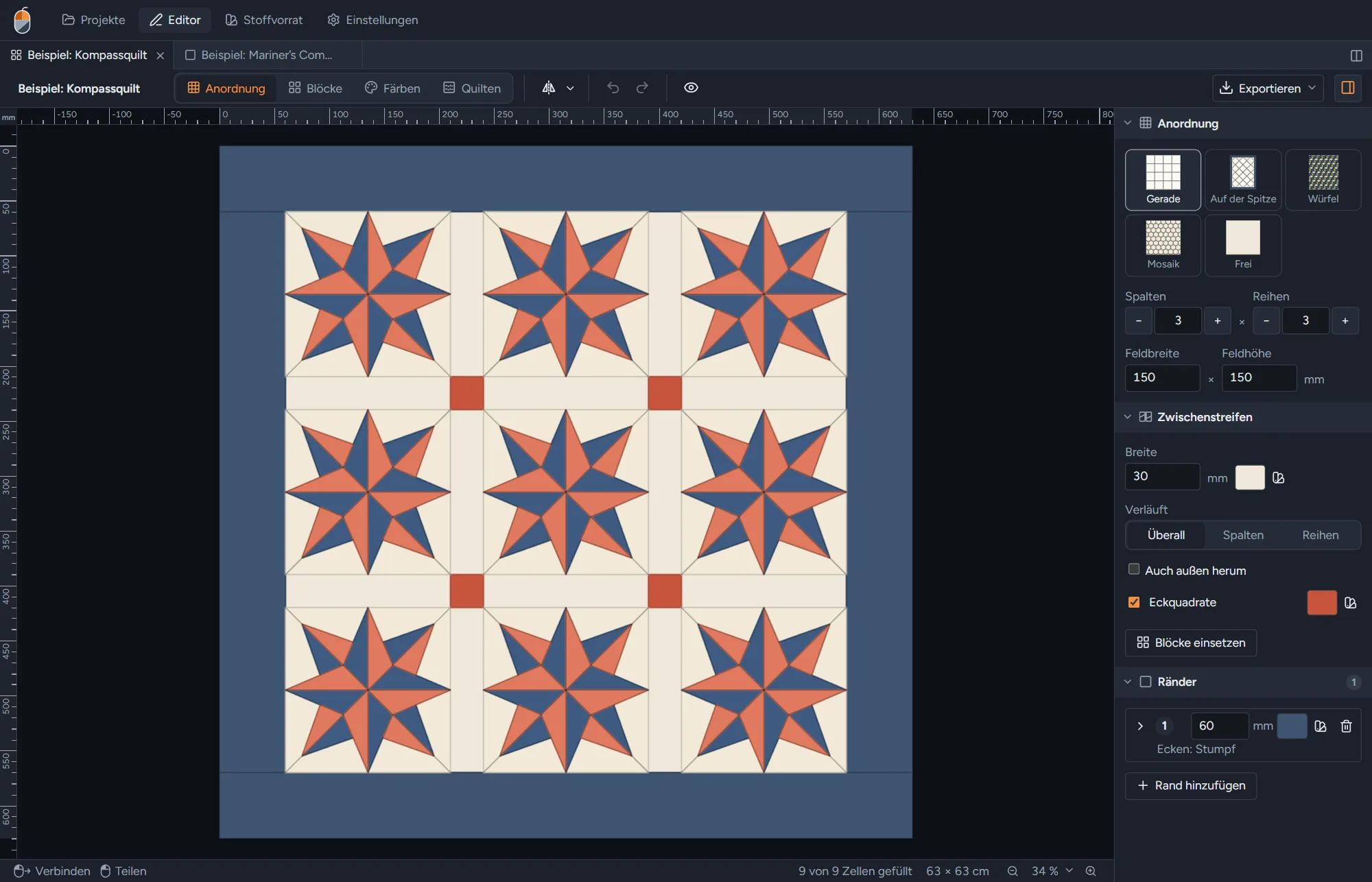Toggle the orange side panel icon
1372x882 pixels.
(x=1347, y=88)
